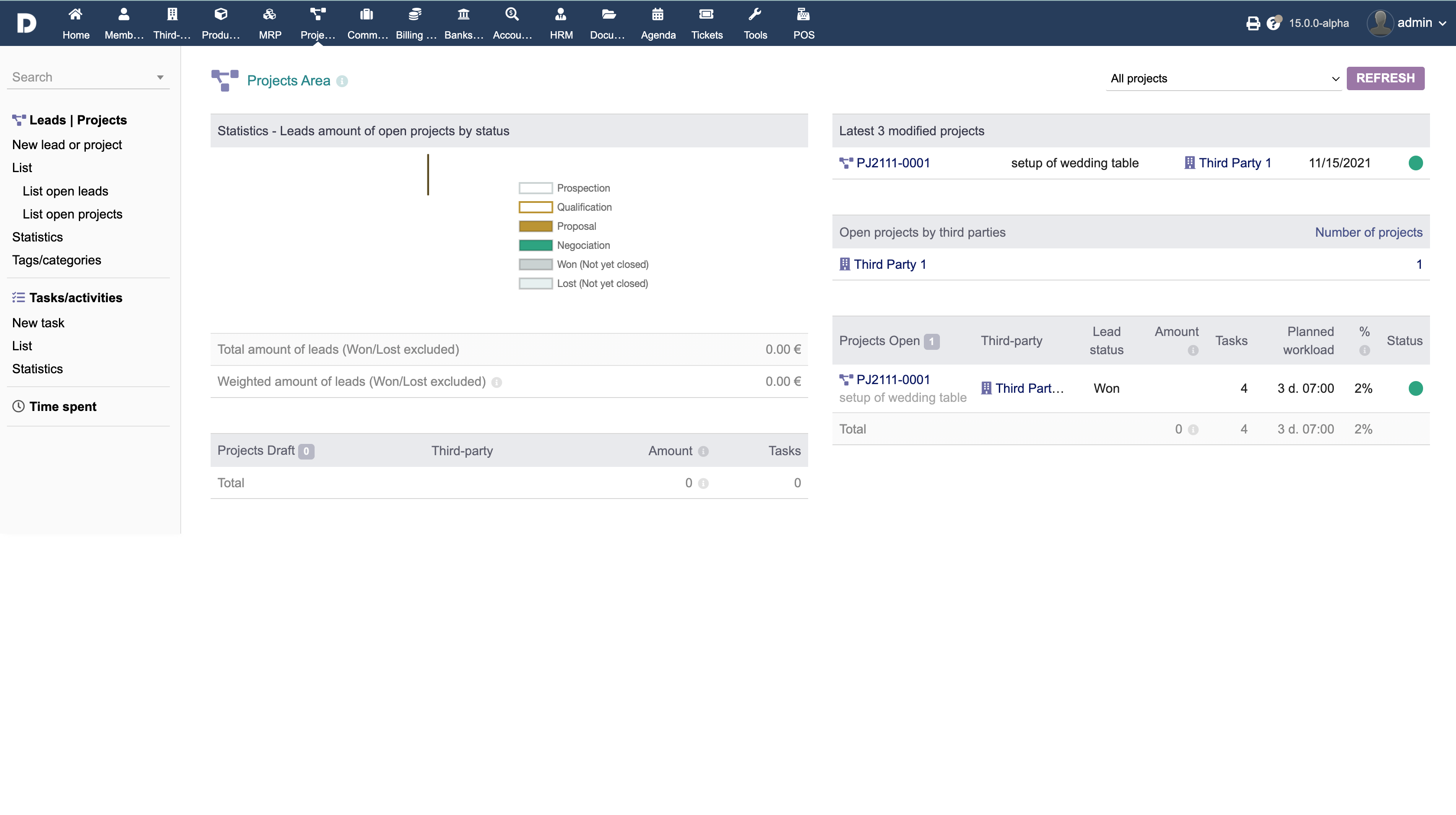Expand the Search box dropdown arrow

pyautogui.click(x=160, y=78)
